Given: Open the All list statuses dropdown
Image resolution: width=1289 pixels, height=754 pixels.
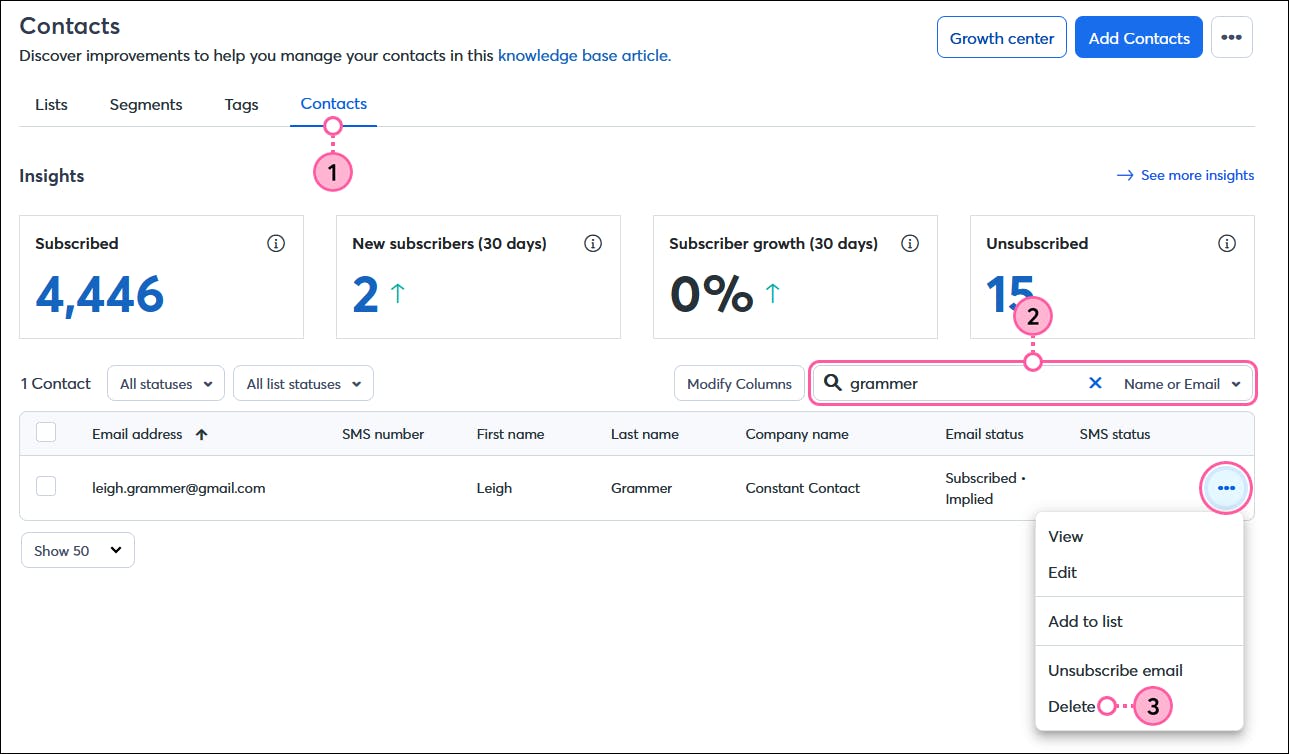Looking at the screenshot, I should [x=303, y=384].
